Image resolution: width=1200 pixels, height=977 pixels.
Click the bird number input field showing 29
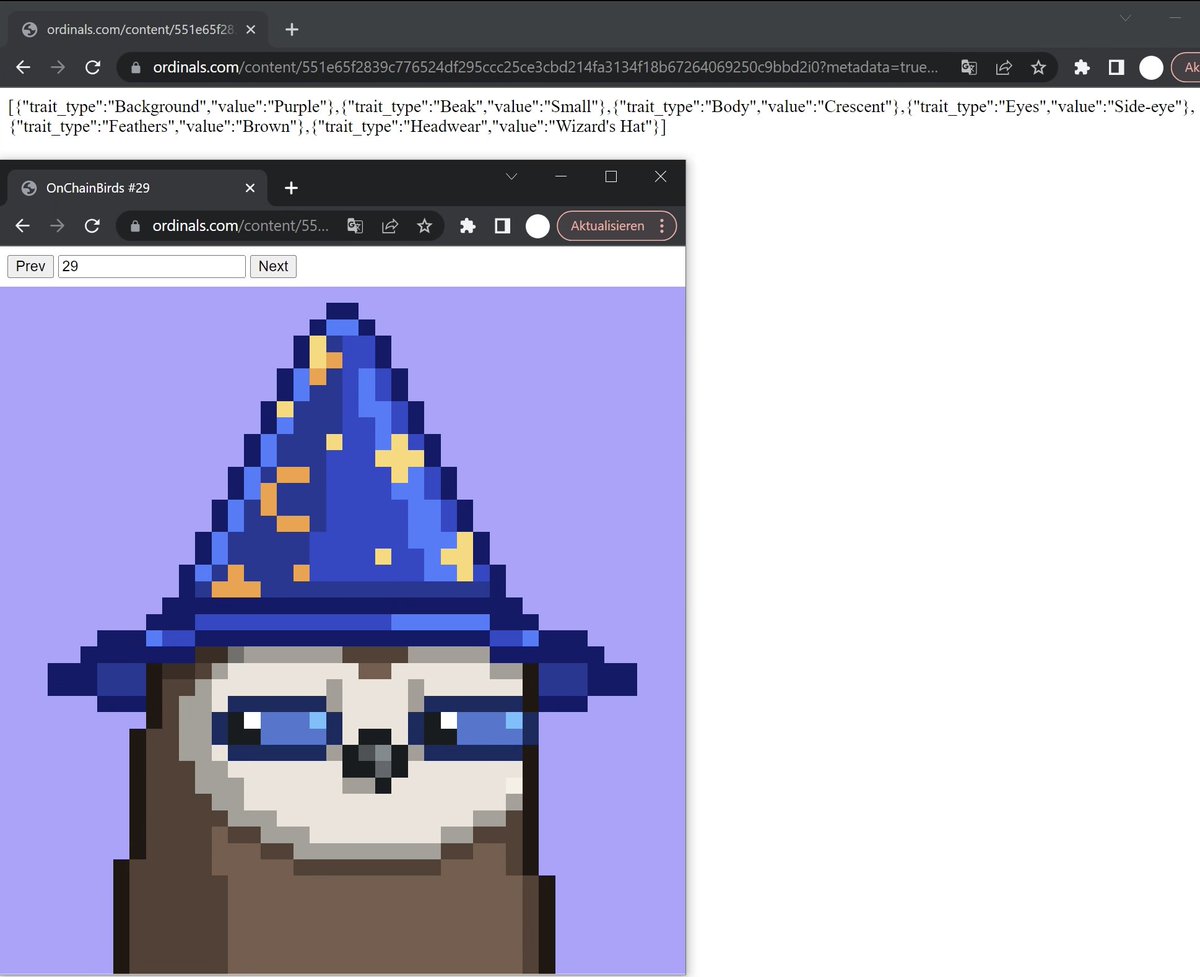(x=150, y=266)
